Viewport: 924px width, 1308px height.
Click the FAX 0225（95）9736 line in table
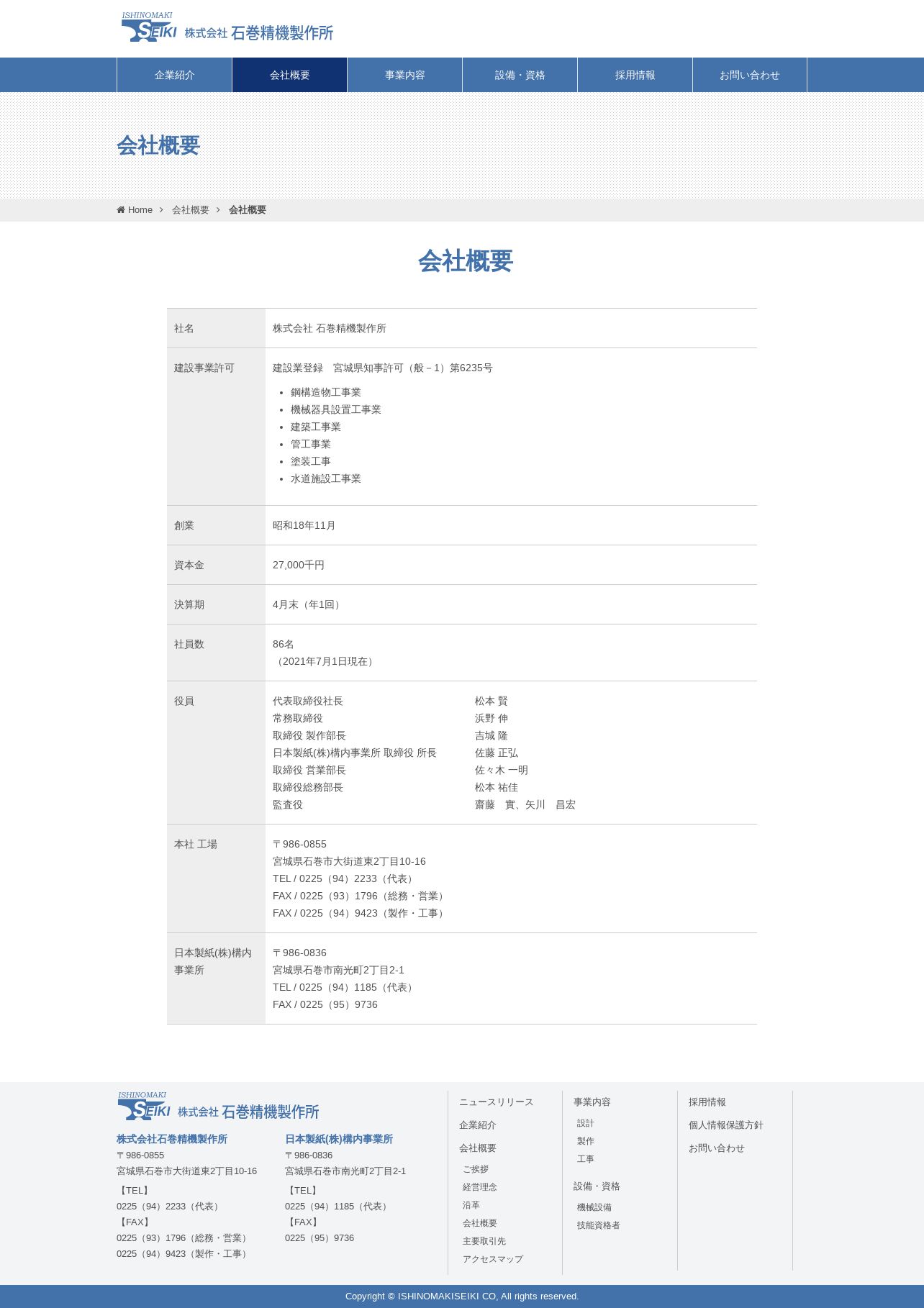point(325,1004)
